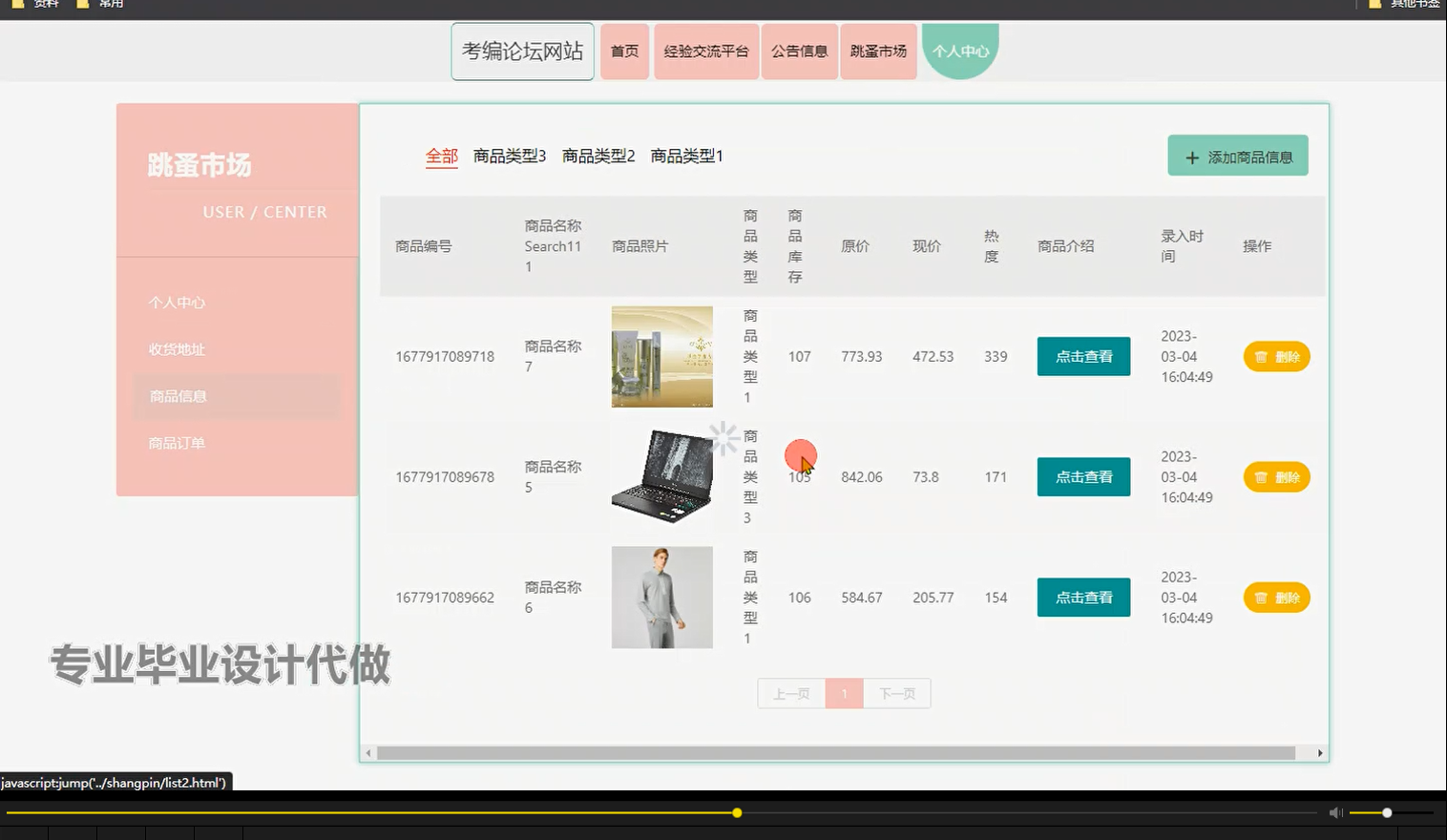The width and height of the screenshot is (1447, 840).
Task: Open the 公告信息 tab
Action: click(x=799, y=51)
